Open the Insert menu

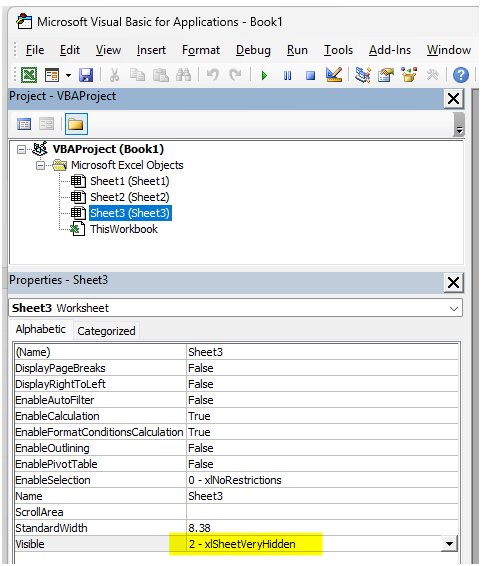151,50
